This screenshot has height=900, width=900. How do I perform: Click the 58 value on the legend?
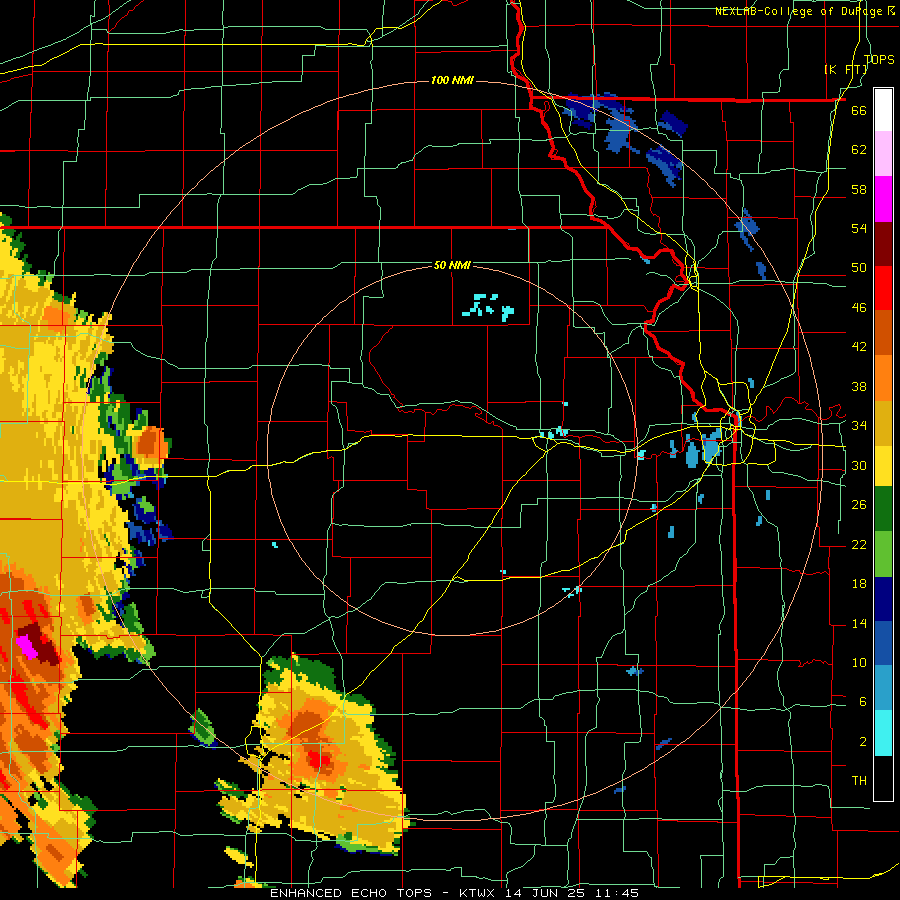tap(859, 189)
